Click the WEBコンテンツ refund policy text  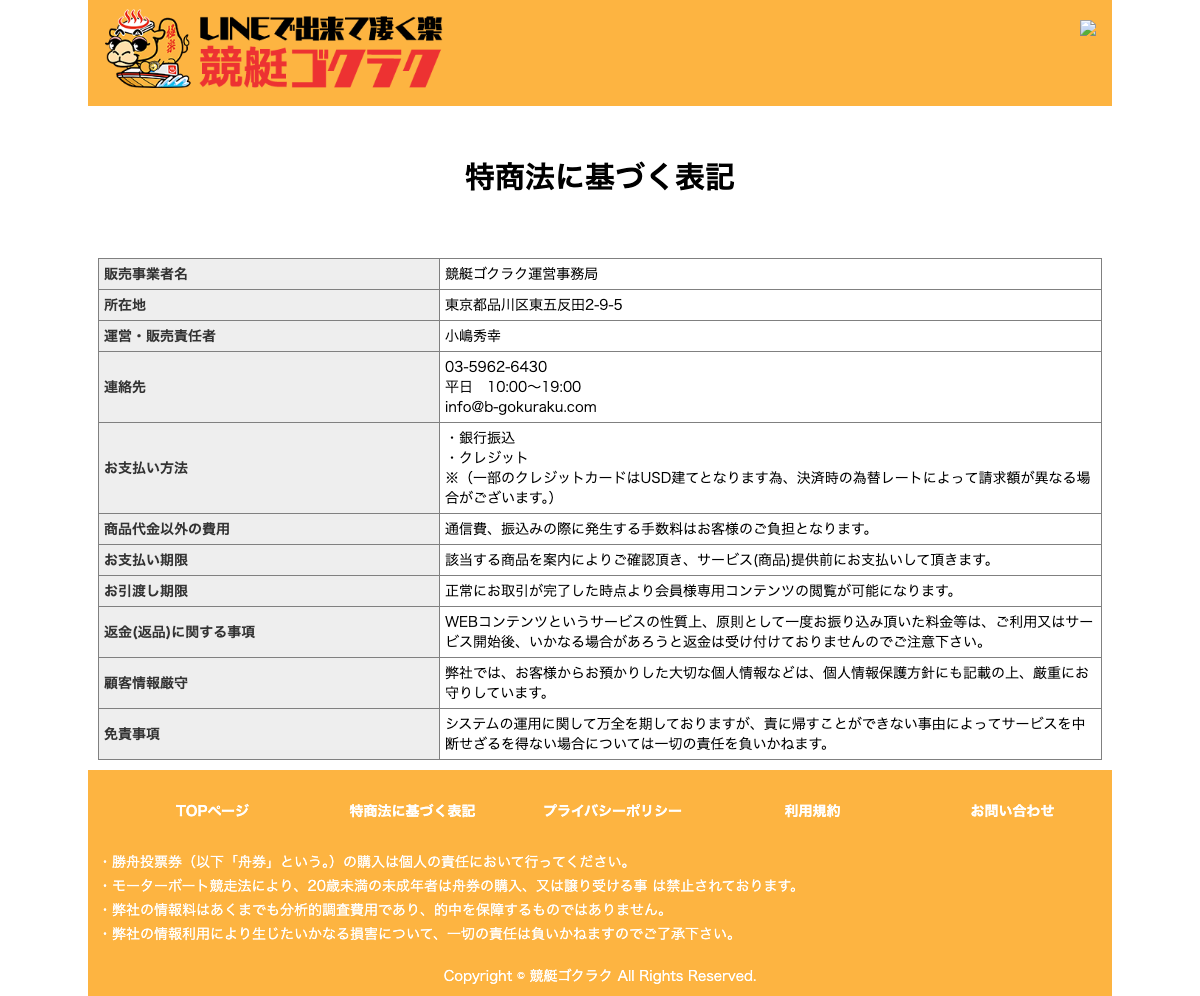769,632
